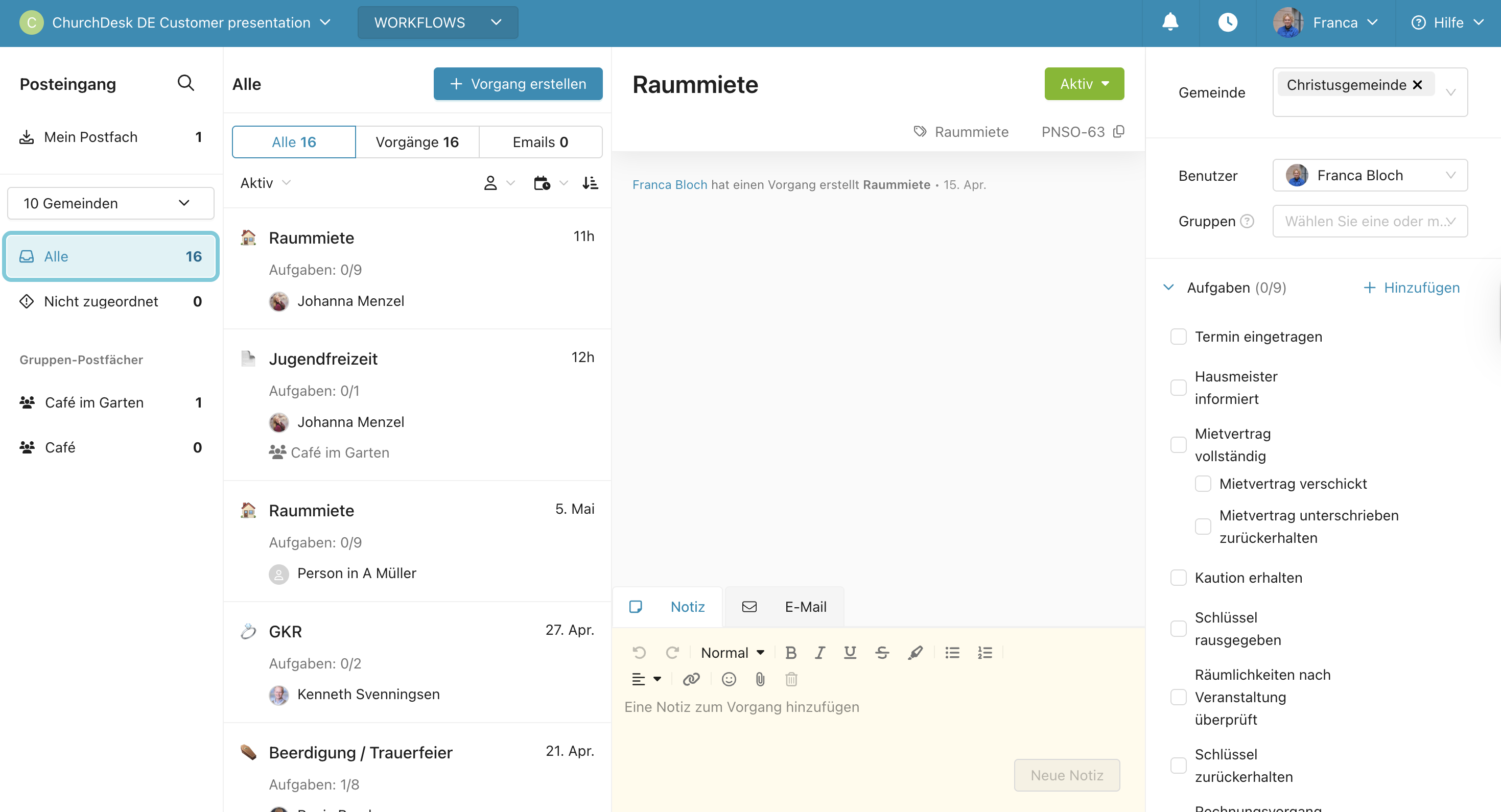Viewport: 1501px width, 812px height.
Task: Insert a hyperlink in the note
Action: click(691, 679)
